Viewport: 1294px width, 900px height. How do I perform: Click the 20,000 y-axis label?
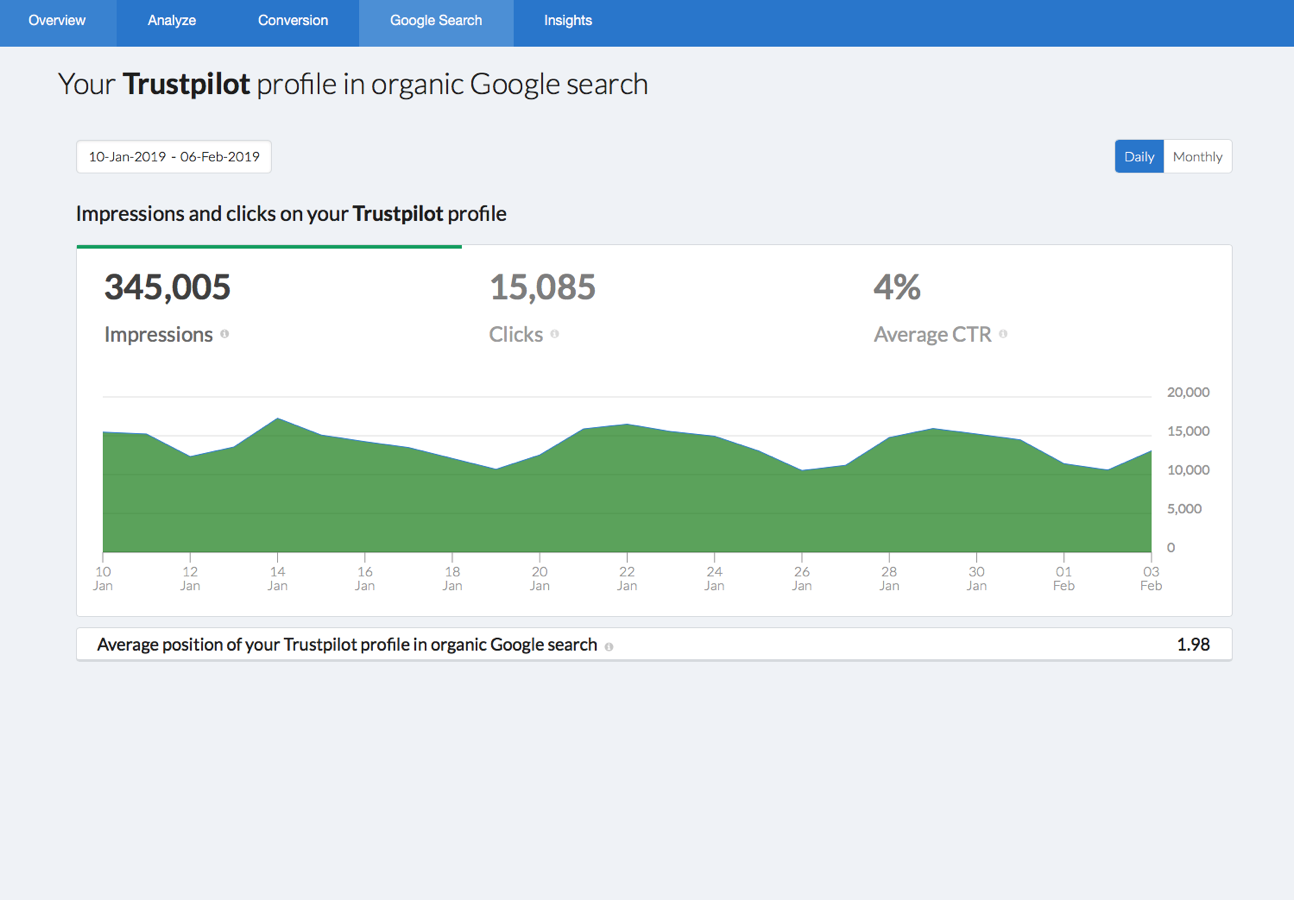click(x=1188, y=393)
